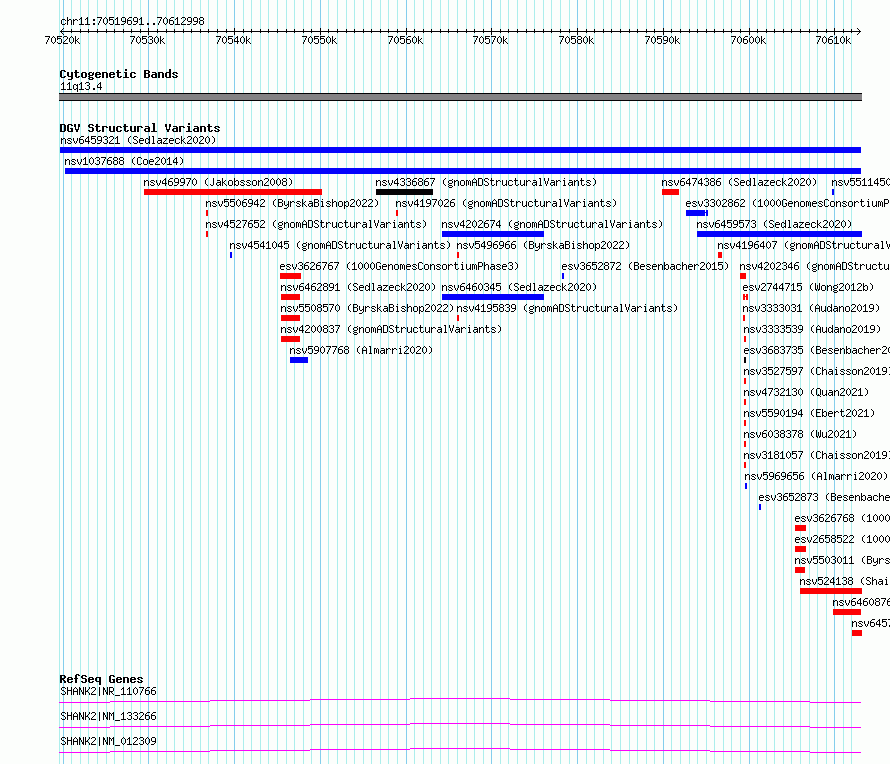The image size is (890, 764).
Task: Click the blue bar under nsv5907768
Action: coord(299,360)
